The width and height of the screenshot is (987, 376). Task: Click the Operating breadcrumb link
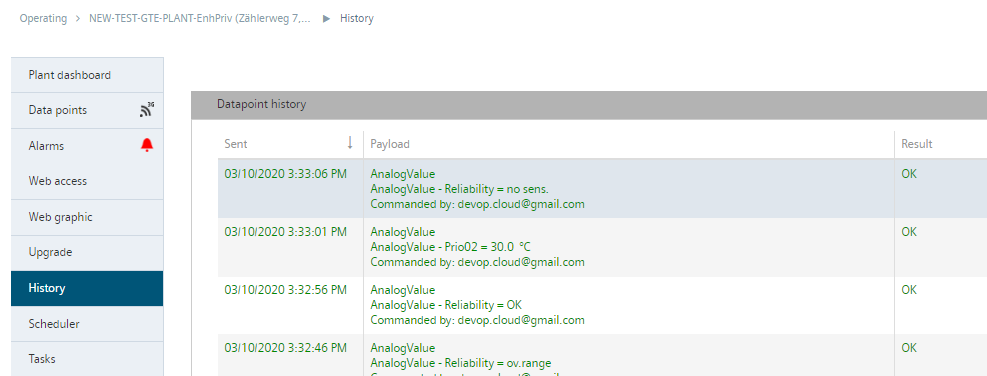pos(43,19)
